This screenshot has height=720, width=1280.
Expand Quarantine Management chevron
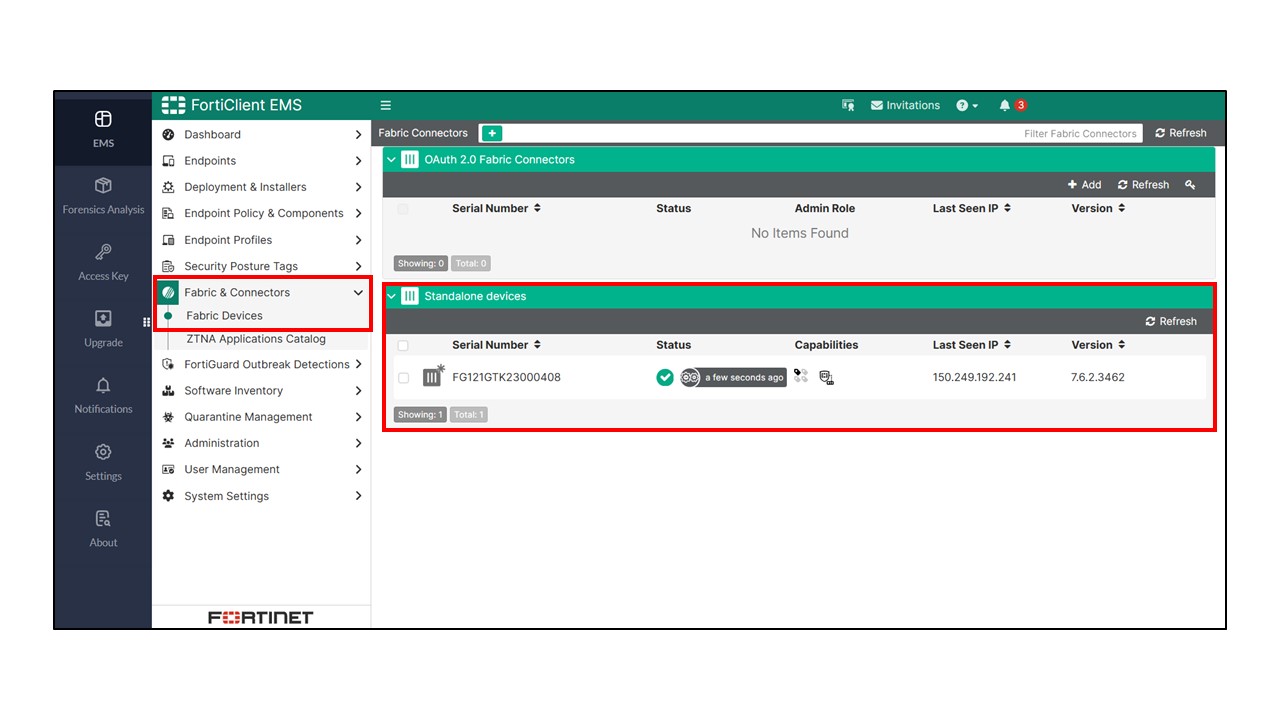point(358,417)
